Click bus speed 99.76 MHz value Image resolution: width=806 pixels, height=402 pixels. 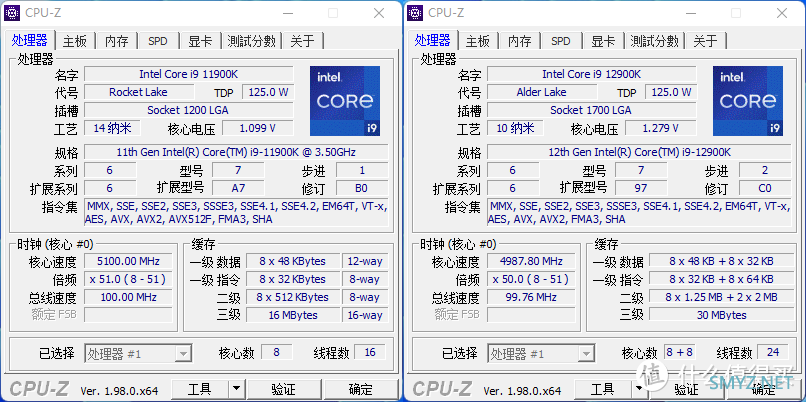click(531, 297)
